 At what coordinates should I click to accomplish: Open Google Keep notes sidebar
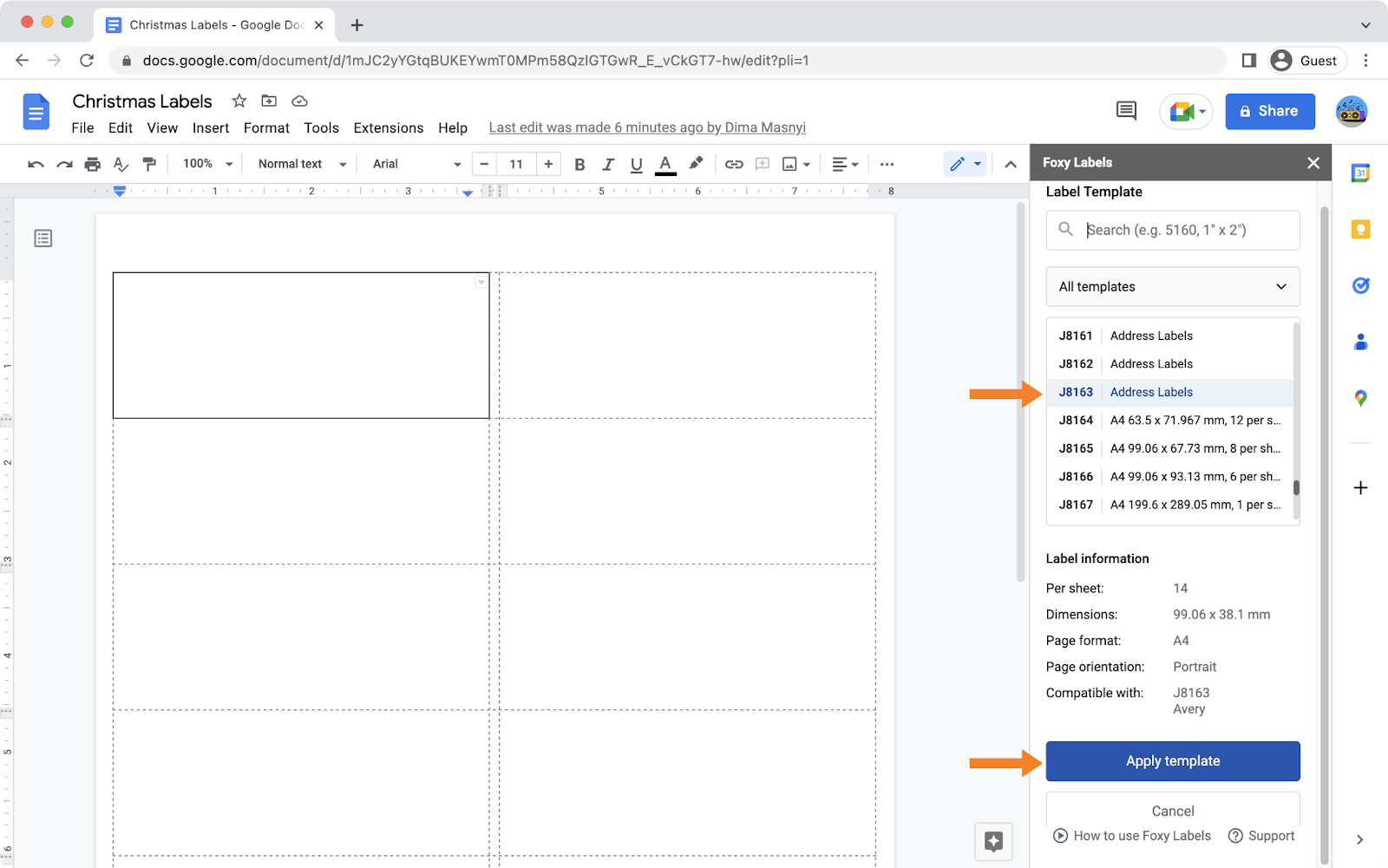point(1360,229)
